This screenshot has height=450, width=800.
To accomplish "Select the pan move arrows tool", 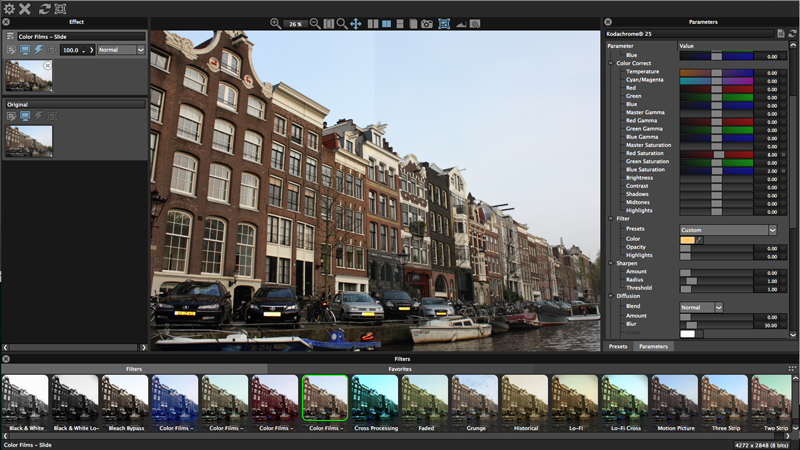I will point(355,23).
